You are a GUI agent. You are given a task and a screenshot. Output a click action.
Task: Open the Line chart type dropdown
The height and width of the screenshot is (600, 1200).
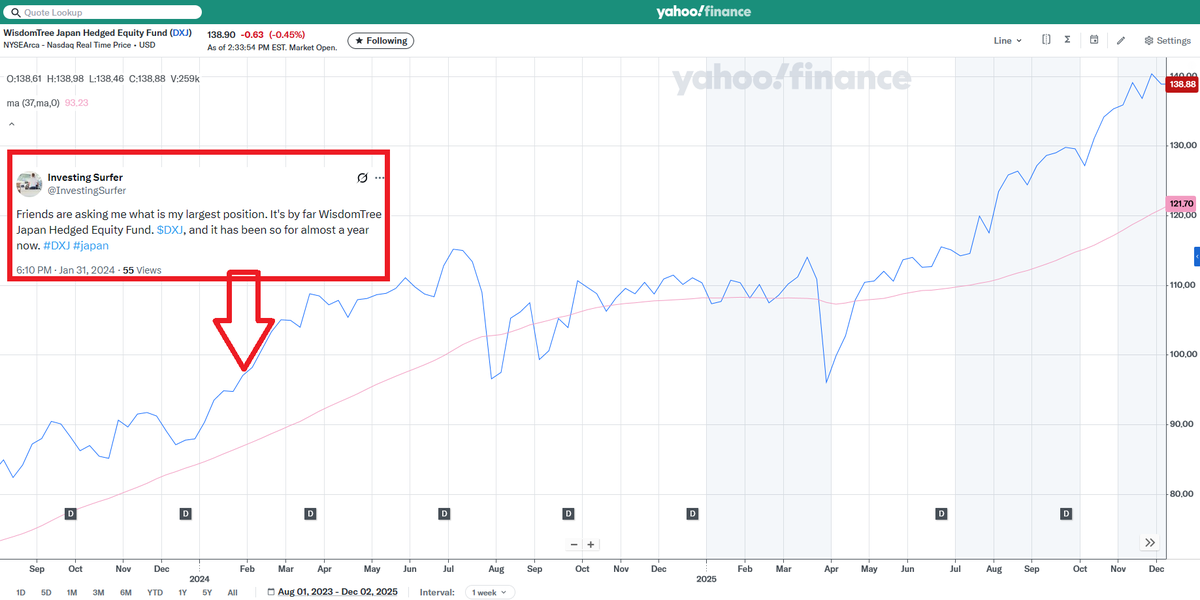point(1008,41)
